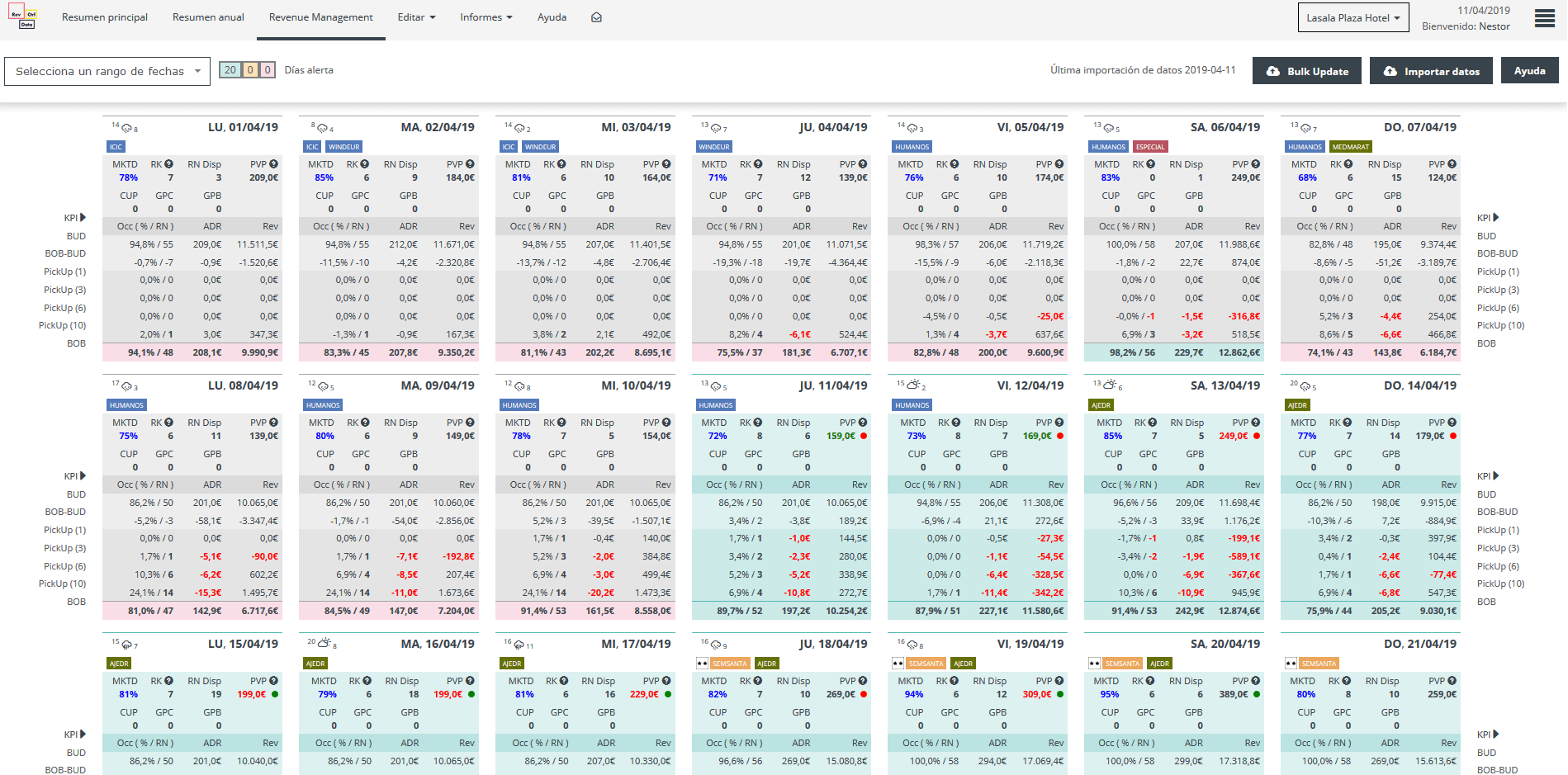Expand the left KPI arrow in first week row
Image resolution: width=1568 pixels, height=775 pixels.
click(x=83, y=218)
